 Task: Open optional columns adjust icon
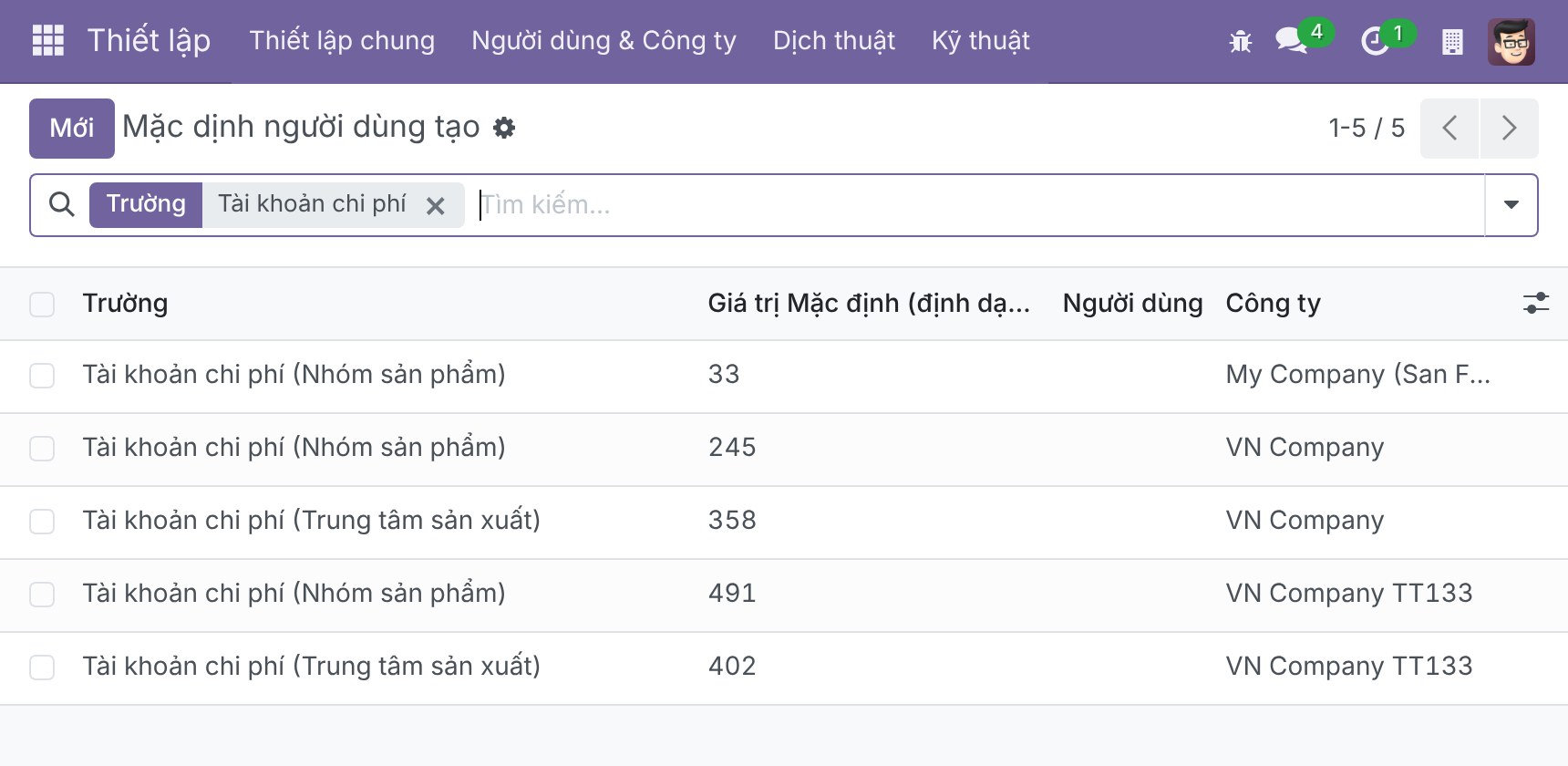point(1536,304)
